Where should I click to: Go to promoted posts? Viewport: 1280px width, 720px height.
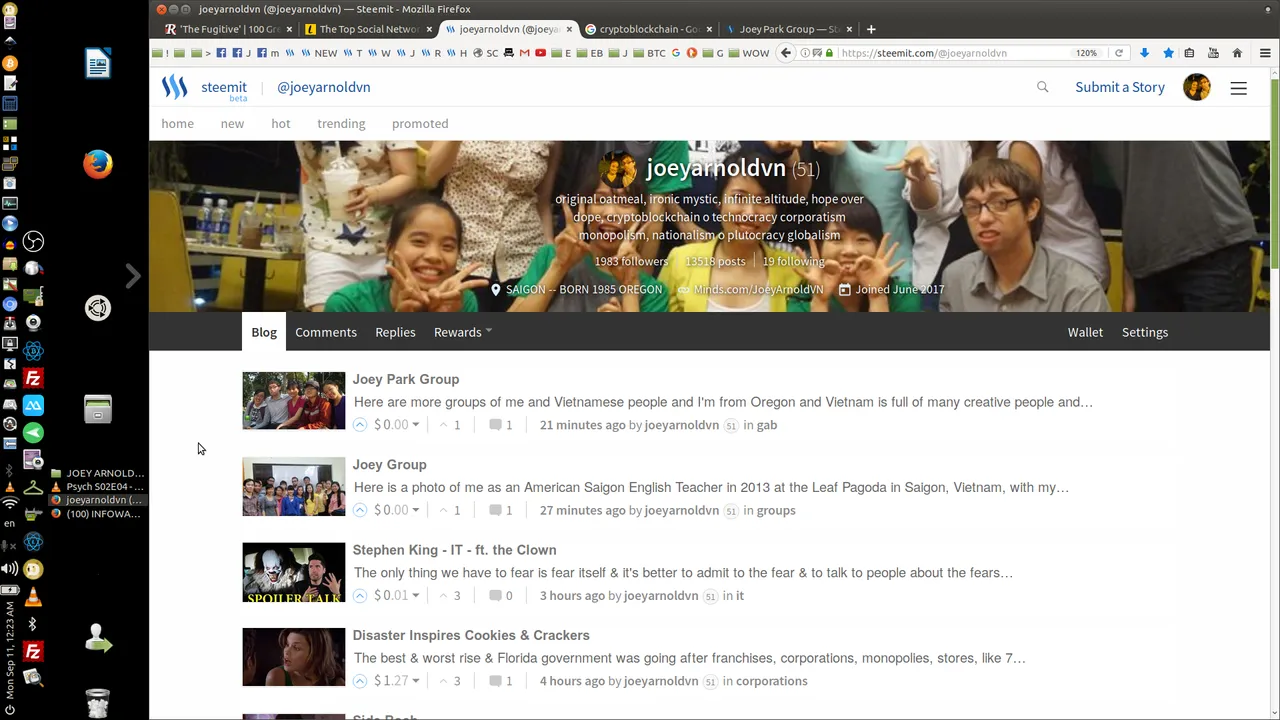420,123
